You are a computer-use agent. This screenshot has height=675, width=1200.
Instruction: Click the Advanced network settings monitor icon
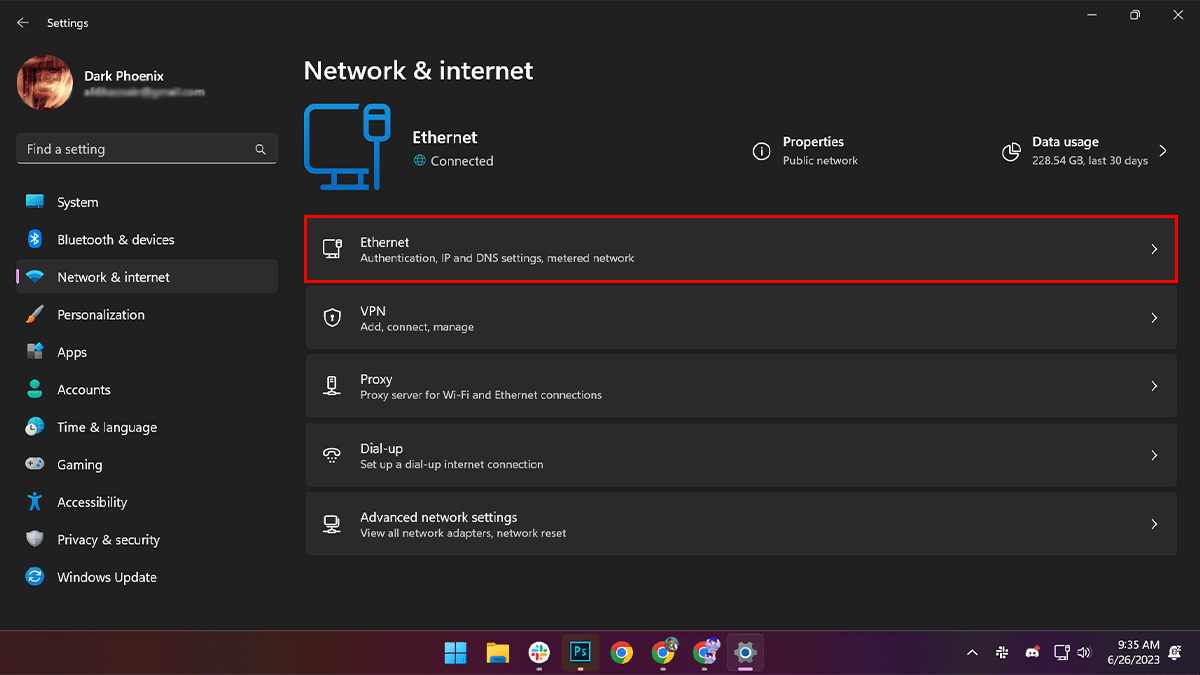point(332,523)
